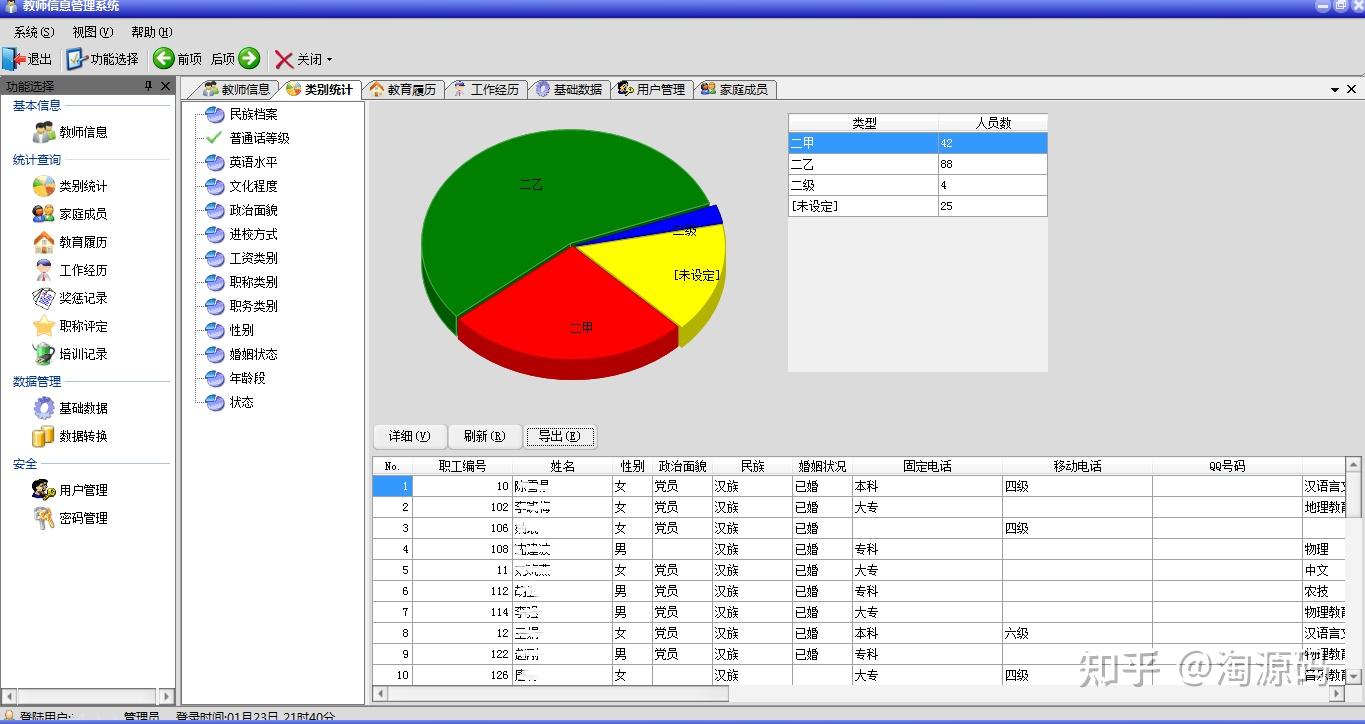1365x724 pixels.
Task: Switch to the 工作经历 tab
Action: point(486,89)
